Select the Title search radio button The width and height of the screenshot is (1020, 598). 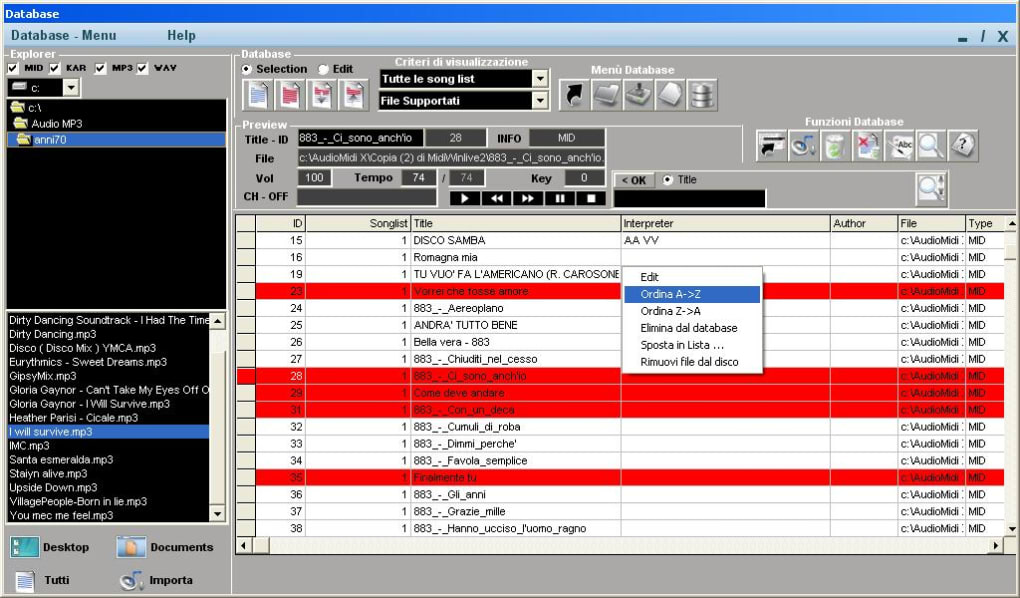pyautogui.click(x=667, y=180)
